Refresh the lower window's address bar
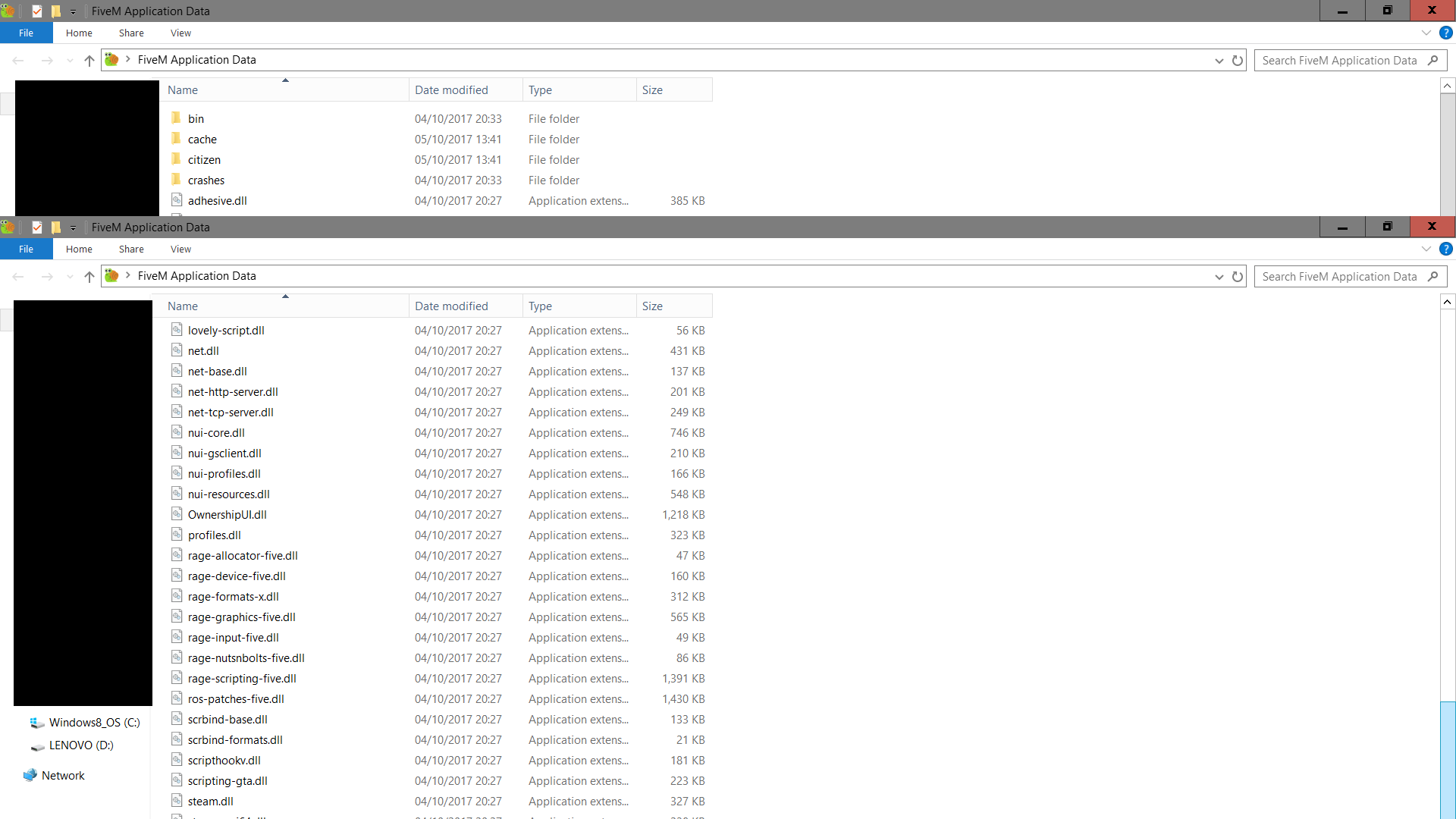The height and width of the screenshot is (819, 1456). [x=1238, y=277]
